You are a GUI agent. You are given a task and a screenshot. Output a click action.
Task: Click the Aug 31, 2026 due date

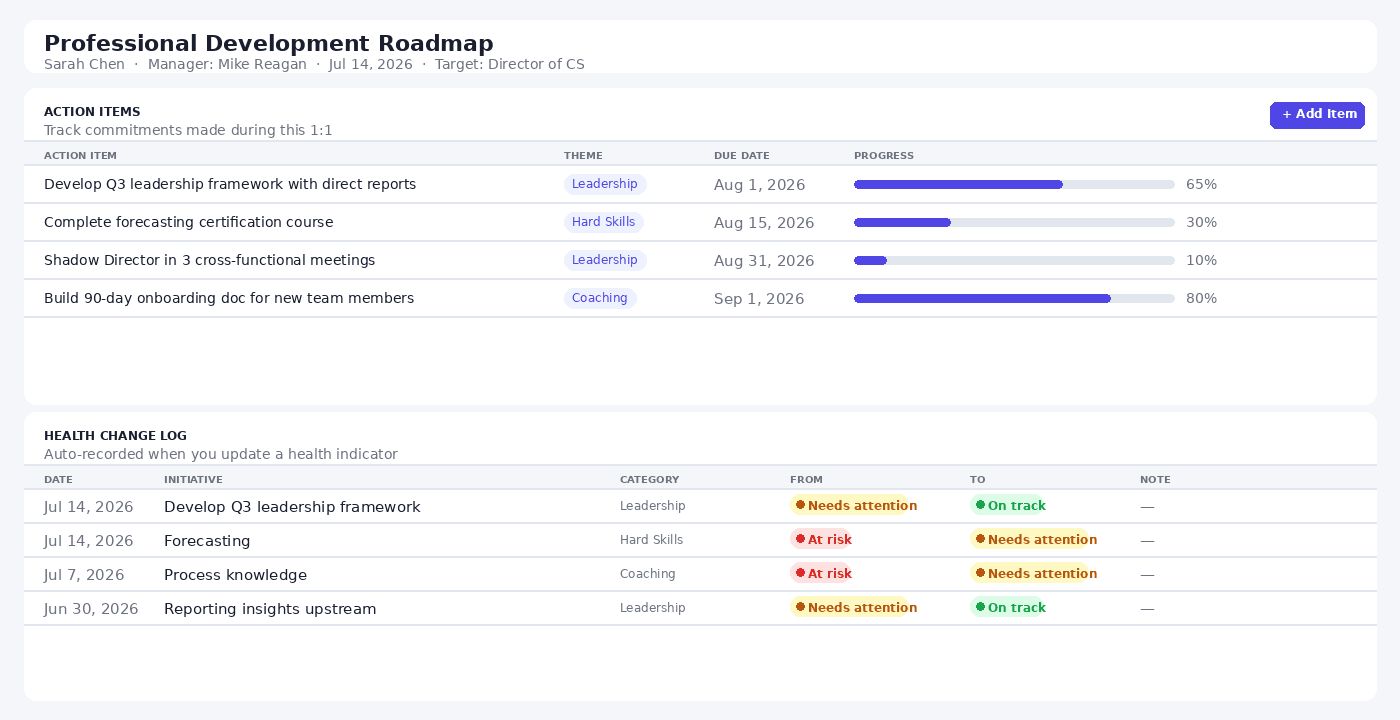(764, 261)
